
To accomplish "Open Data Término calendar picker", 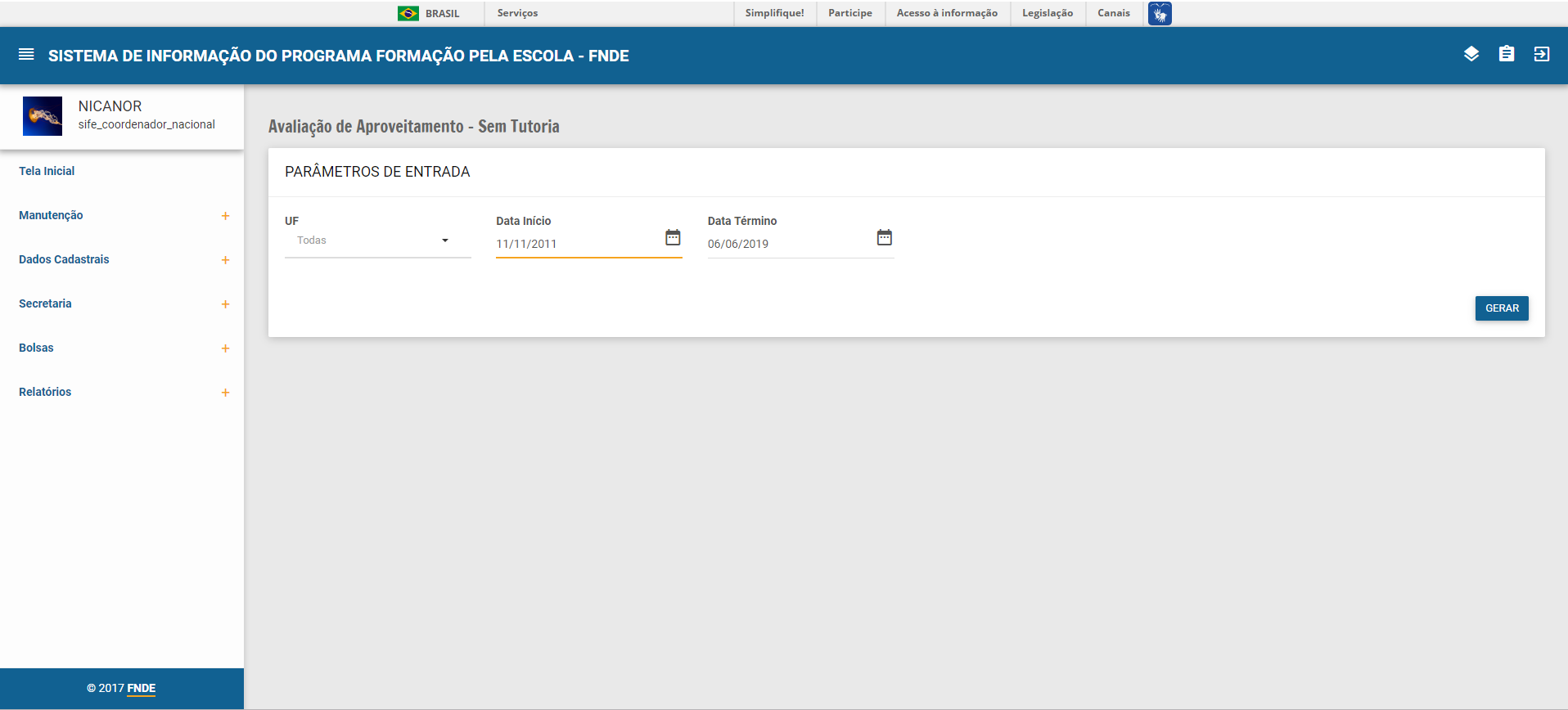I will point(884,237).
